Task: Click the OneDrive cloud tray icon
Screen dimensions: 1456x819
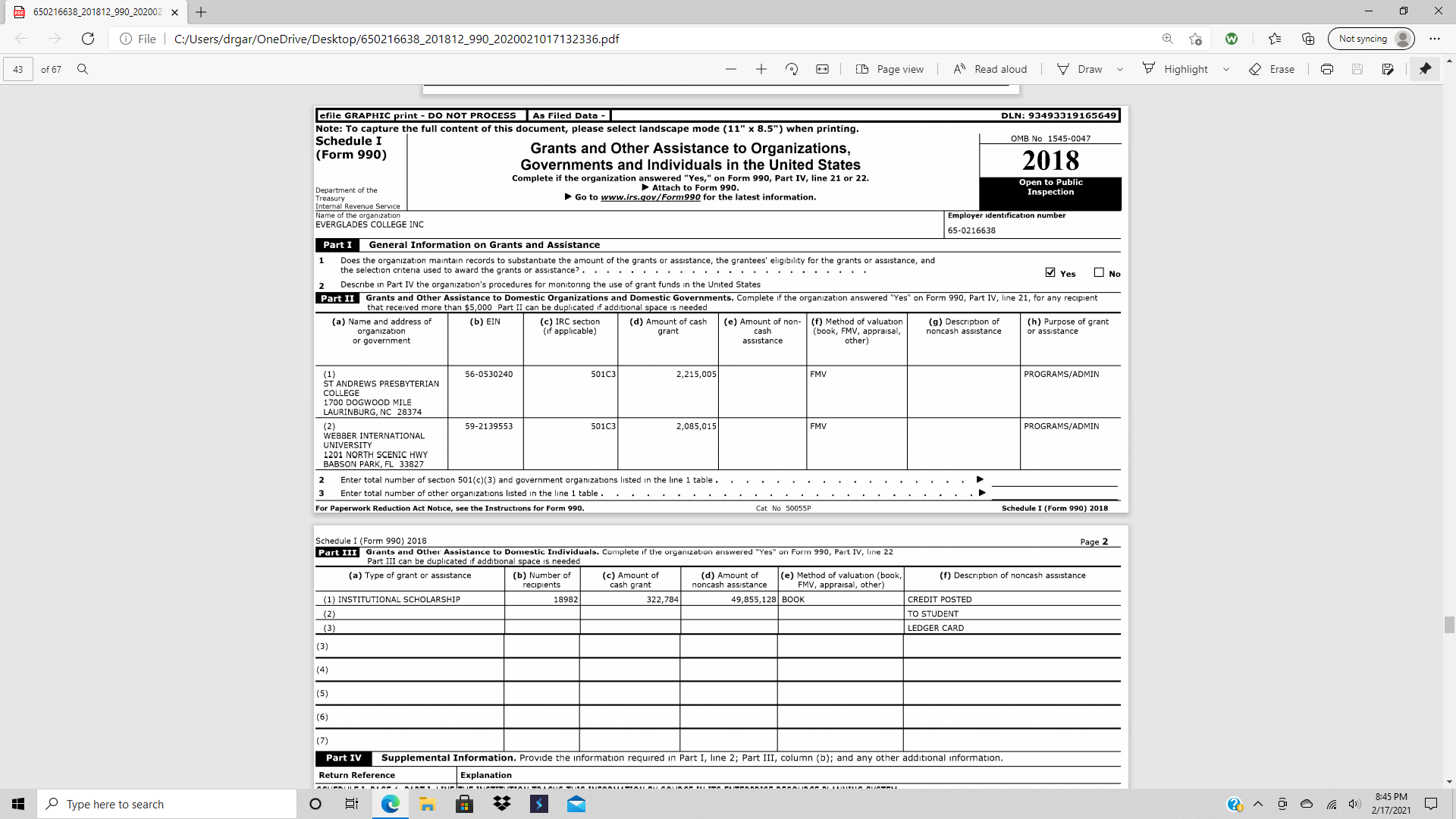Action: (x=1307, y=804)
